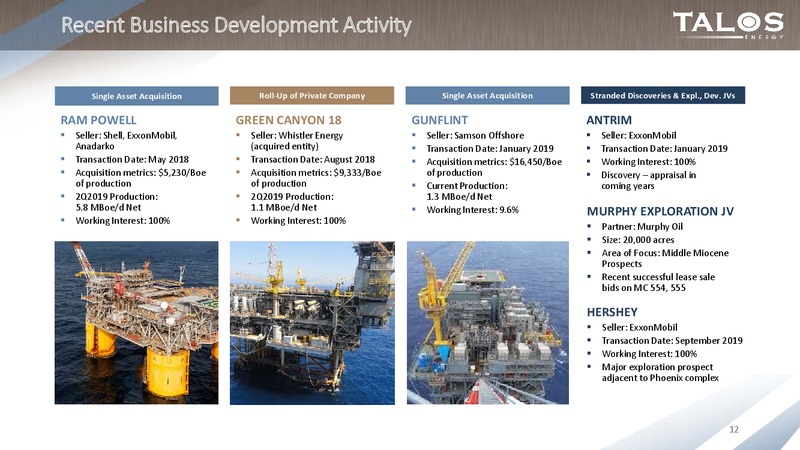Click 'Working Interest: 9.6%' line
Screen dimensions: 800x450
tap(472, 210)
